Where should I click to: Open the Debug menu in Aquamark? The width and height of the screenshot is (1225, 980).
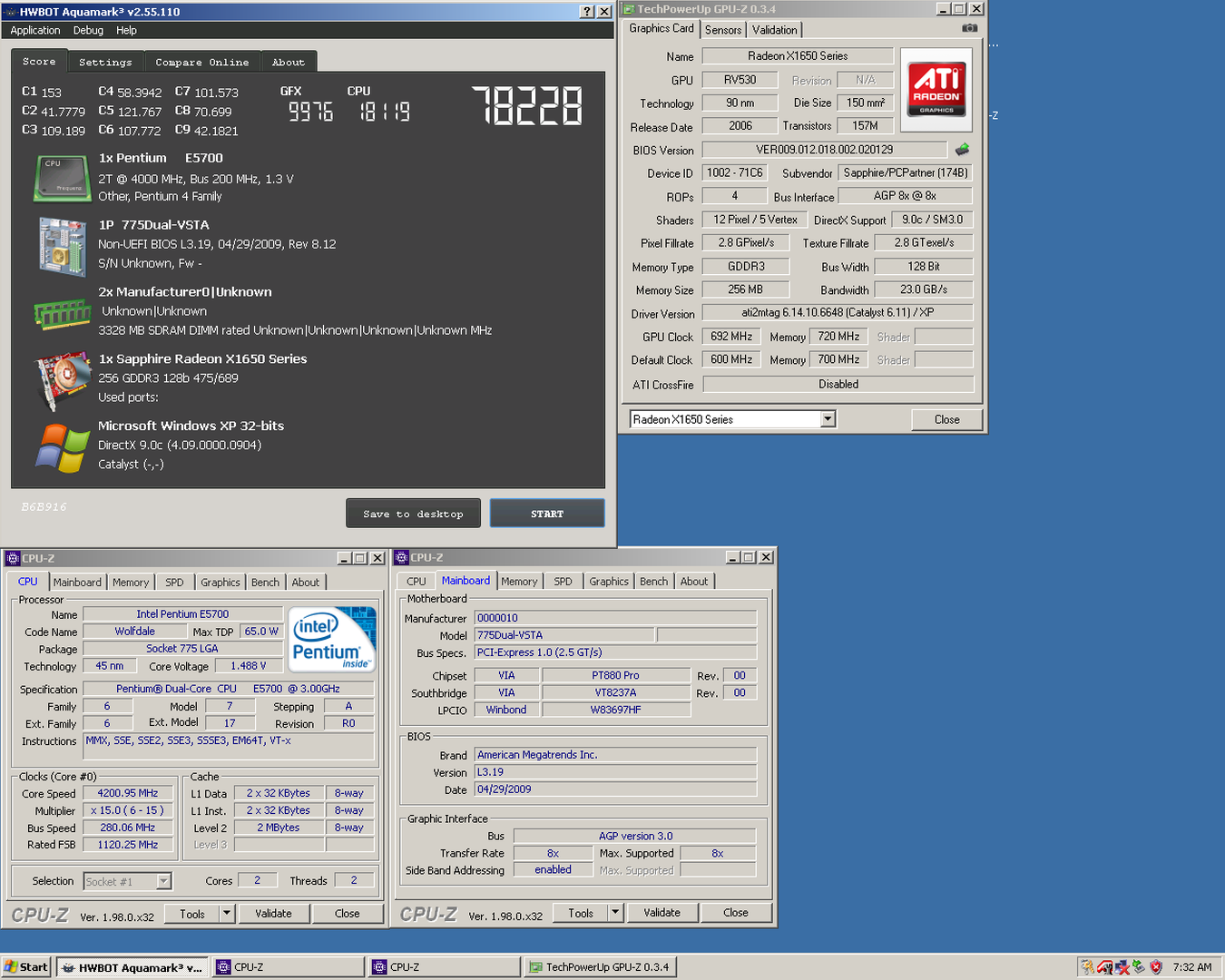[x=88, y=30]
